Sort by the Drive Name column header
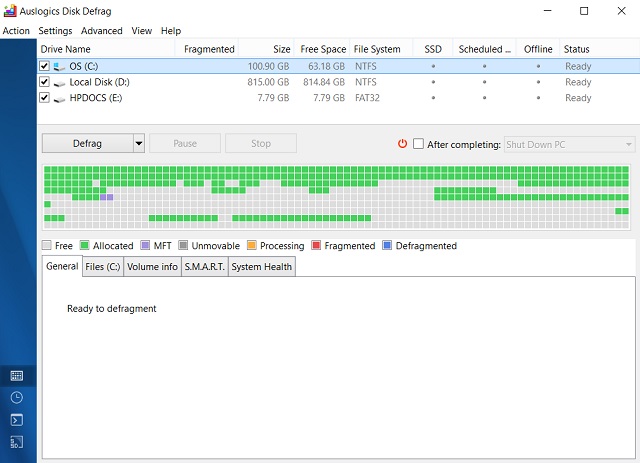 click(x=106, y=49)
